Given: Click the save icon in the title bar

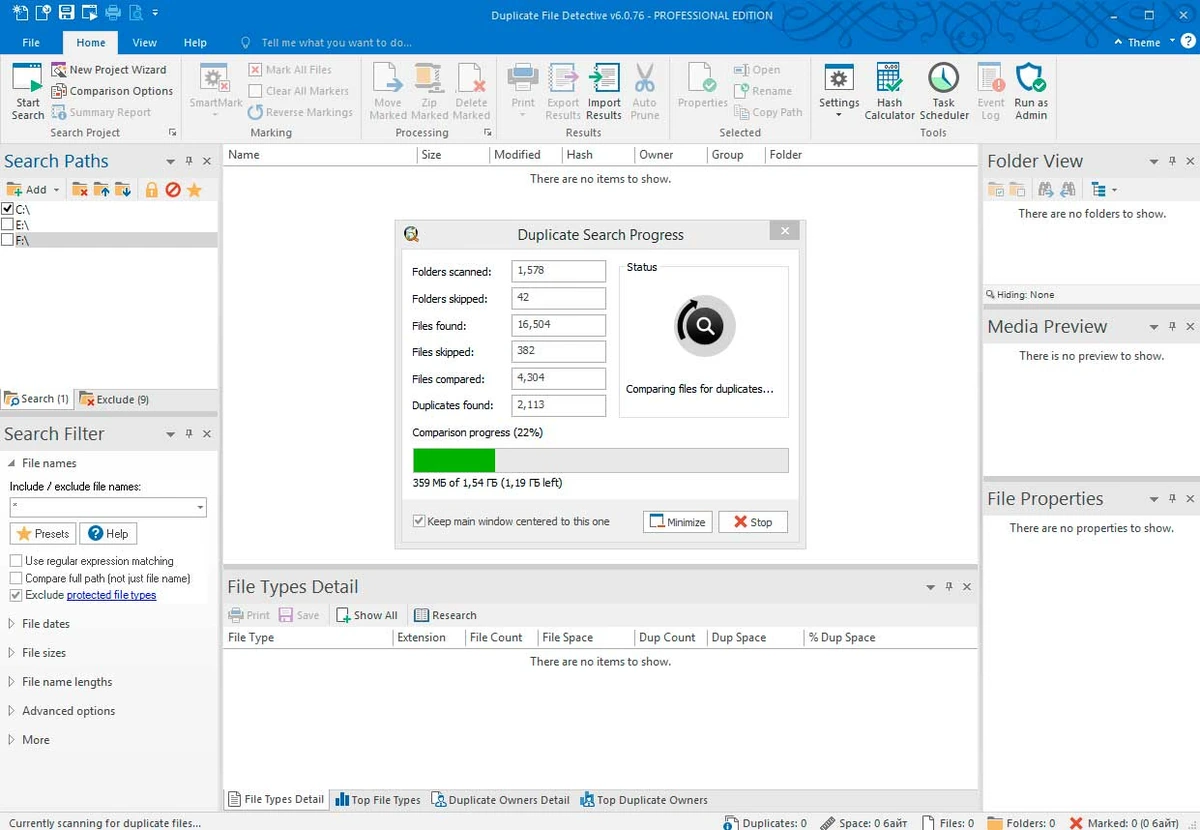Looking at the screenshot, I should pyautogui.click(x=66, y=14).
